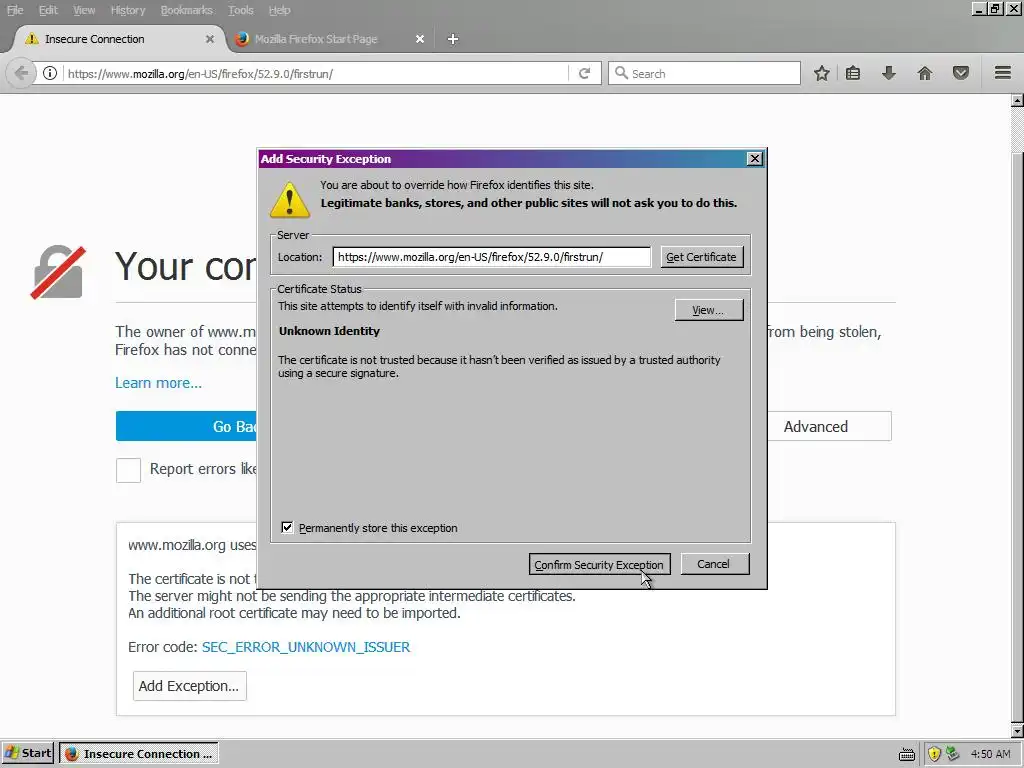Cancel the security exception dialog
Image resolution: width=1024 pixels, height=768 pixels.
[714, 564]
